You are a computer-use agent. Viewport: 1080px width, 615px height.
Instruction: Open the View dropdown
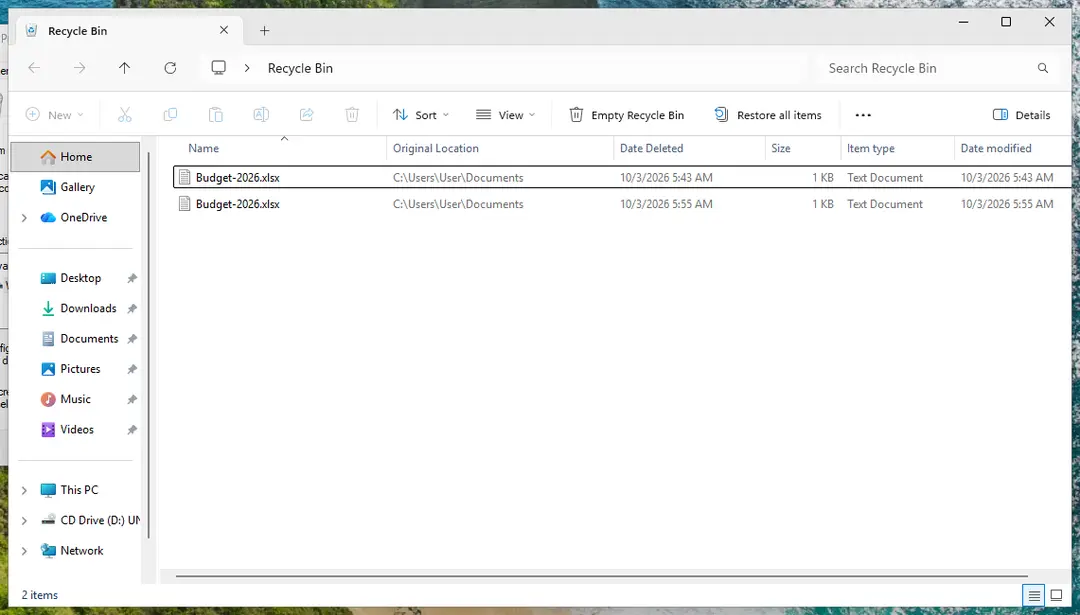pos(506,115)
